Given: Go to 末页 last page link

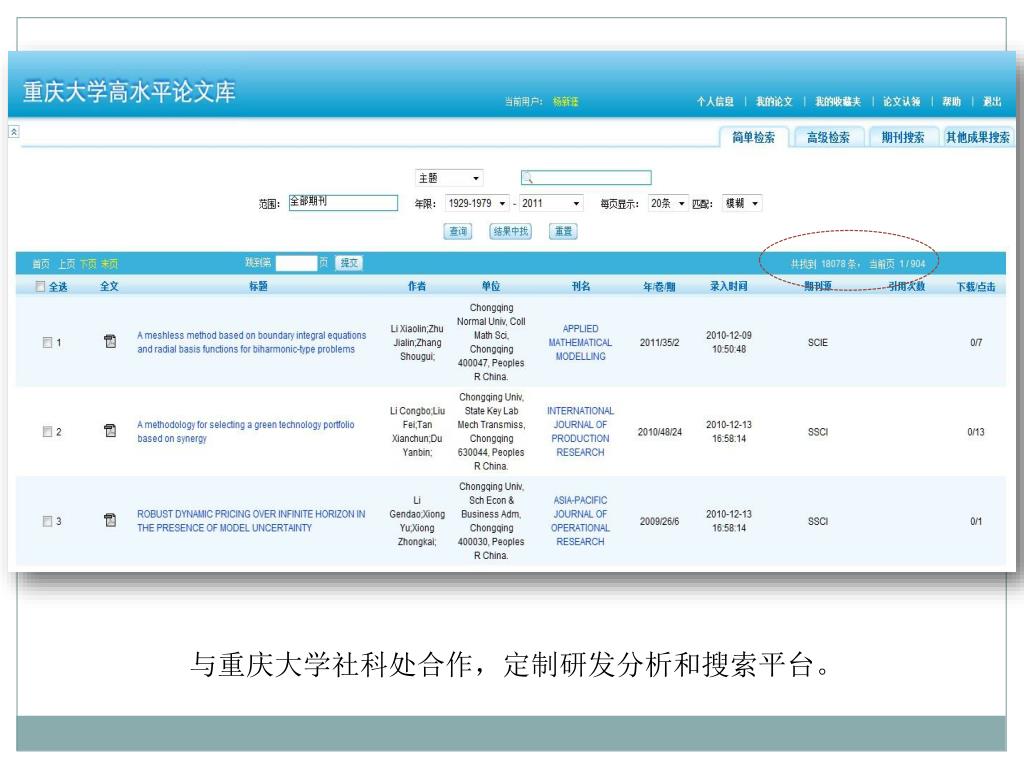Looking at the screenshot, I should coord(110,264).
